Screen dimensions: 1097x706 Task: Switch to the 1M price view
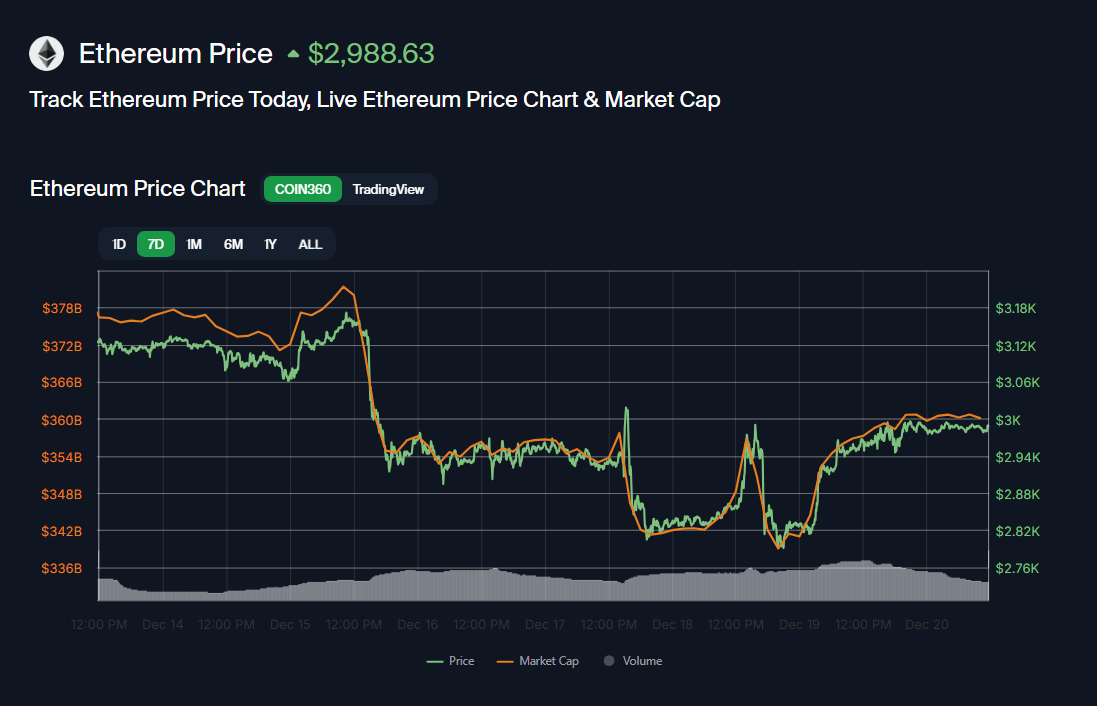tap(193, 243)
